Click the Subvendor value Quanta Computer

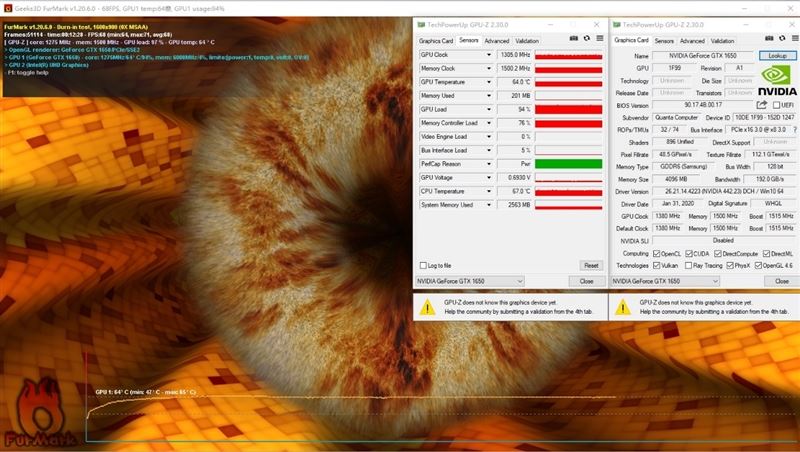point(677,117)
